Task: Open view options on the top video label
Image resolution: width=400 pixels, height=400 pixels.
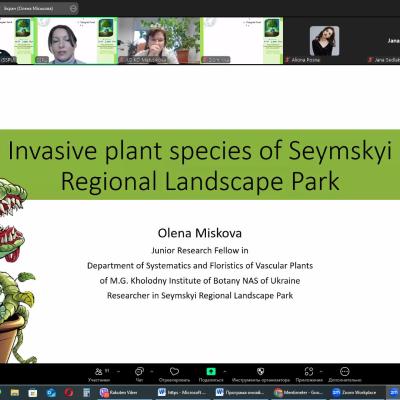Action: pyautogui.click(x=73, y=9)
